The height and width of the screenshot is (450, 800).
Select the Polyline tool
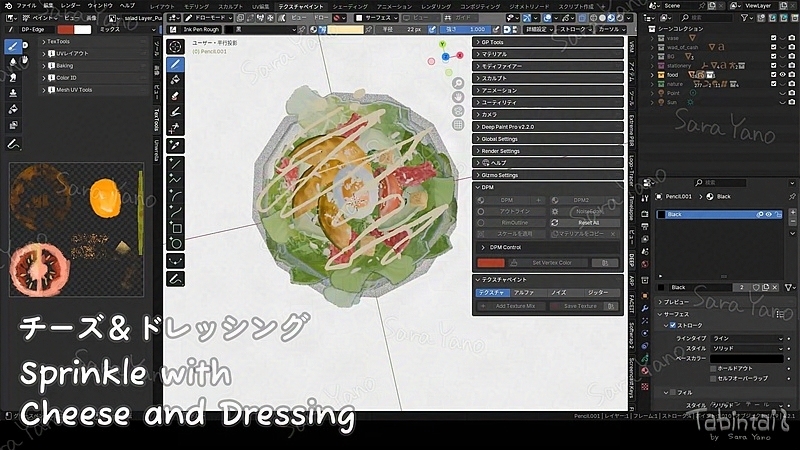(176, 180)
